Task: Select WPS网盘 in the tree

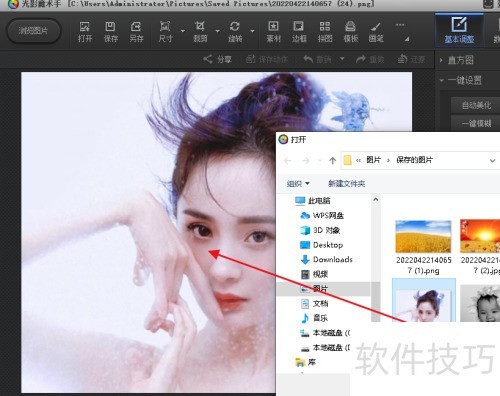Action: (x=322, y=215)
